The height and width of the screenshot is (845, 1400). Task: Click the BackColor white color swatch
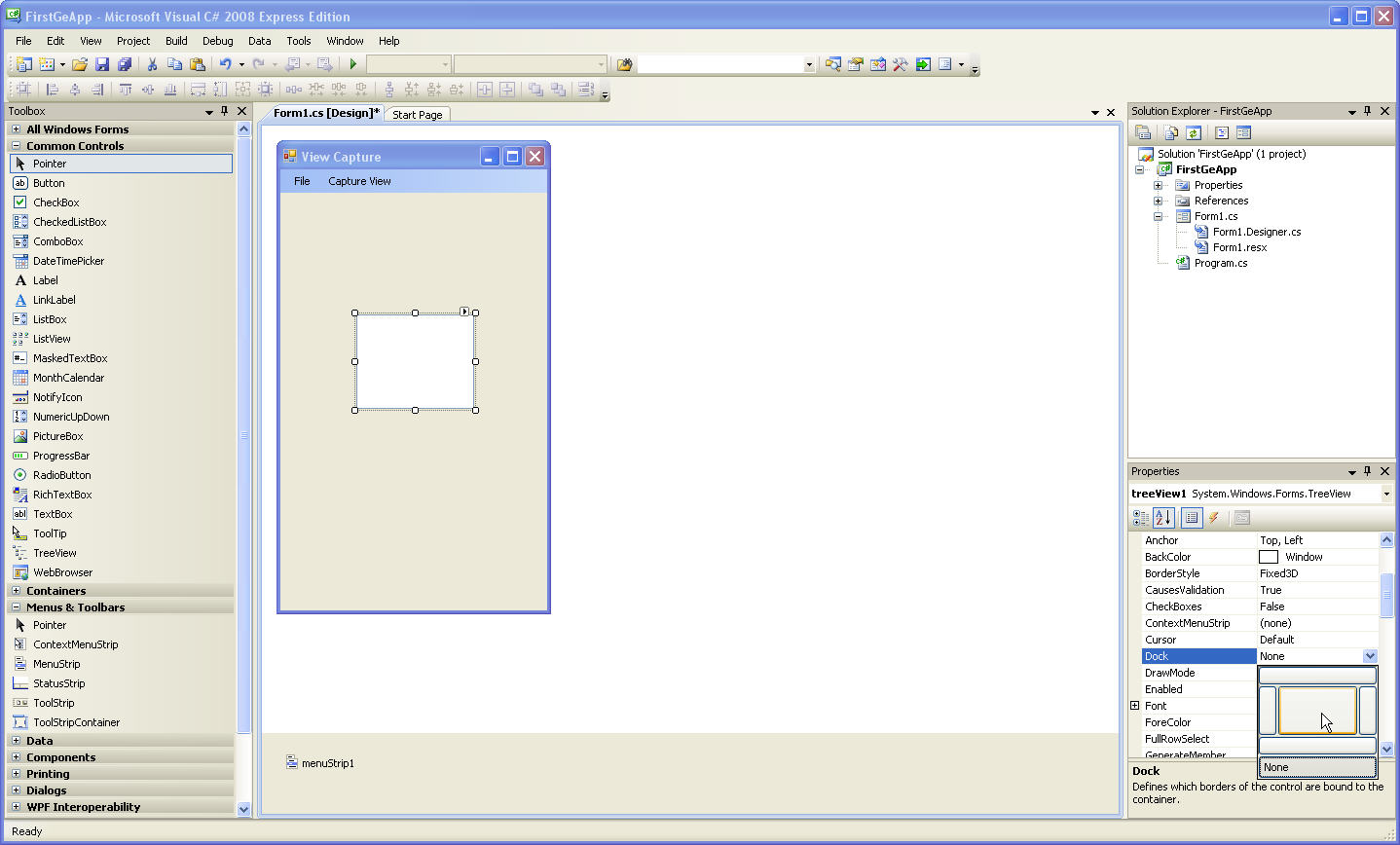click(x=1269, y=557)
